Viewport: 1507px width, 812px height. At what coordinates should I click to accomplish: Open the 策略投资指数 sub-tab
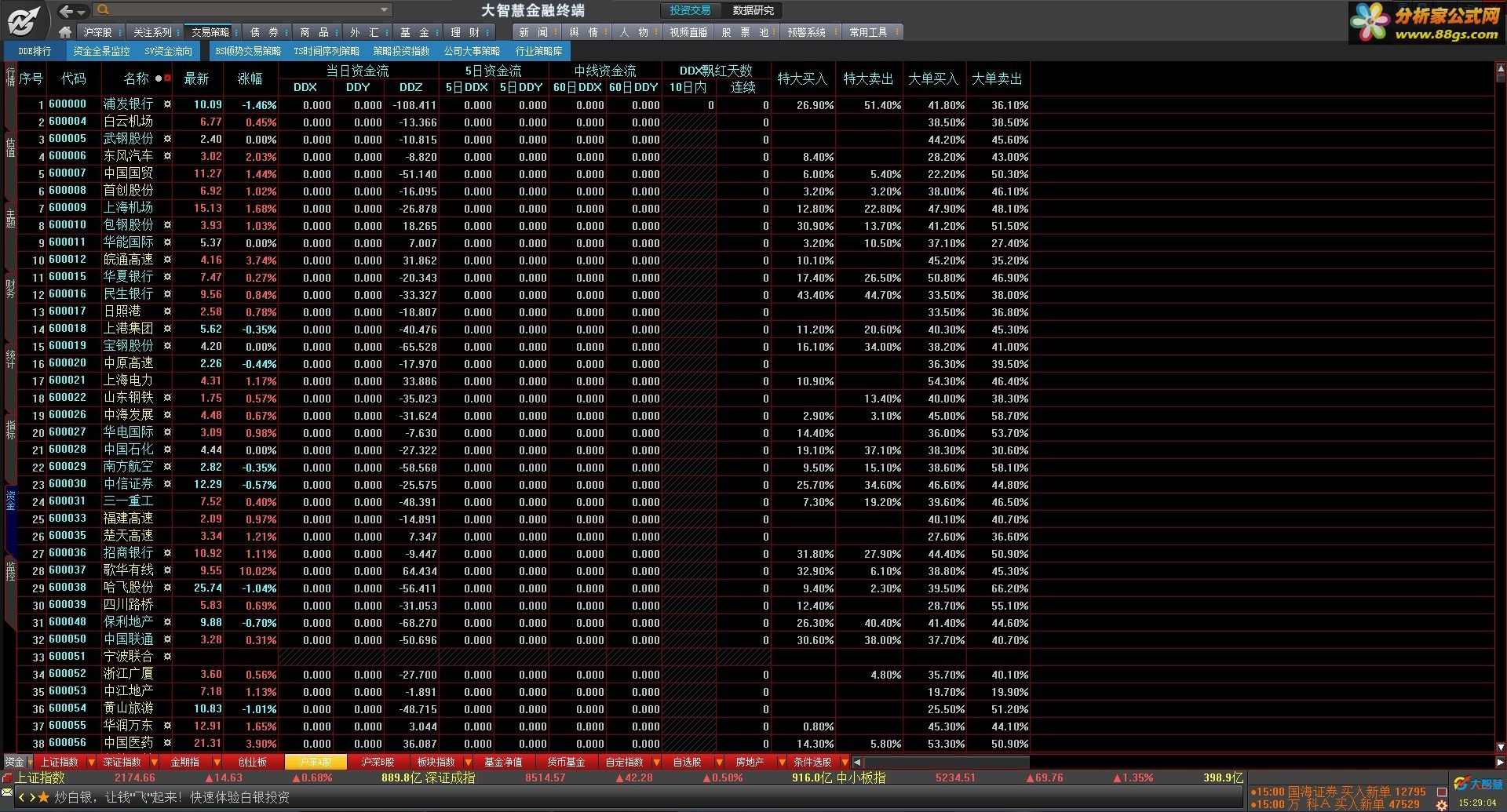402,51
